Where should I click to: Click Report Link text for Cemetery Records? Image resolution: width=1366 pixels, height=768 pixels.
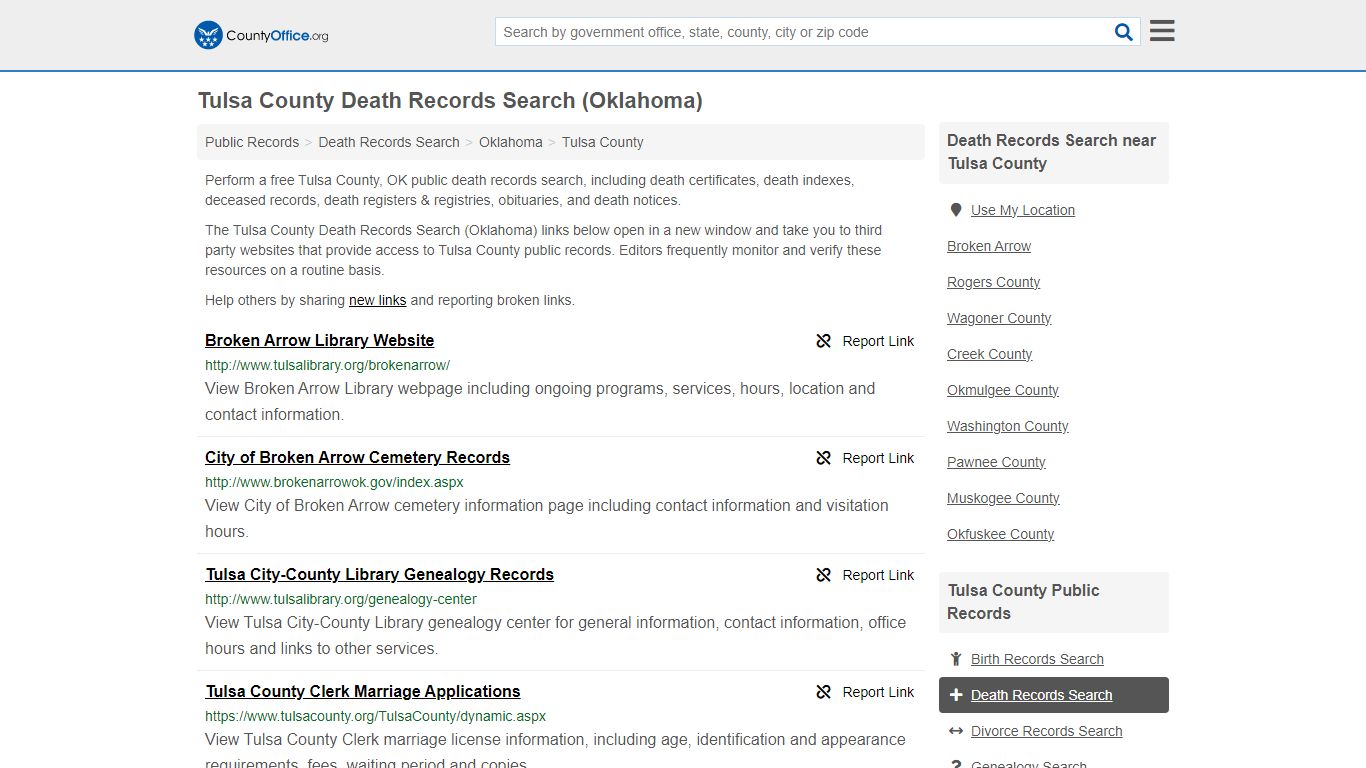878,458
